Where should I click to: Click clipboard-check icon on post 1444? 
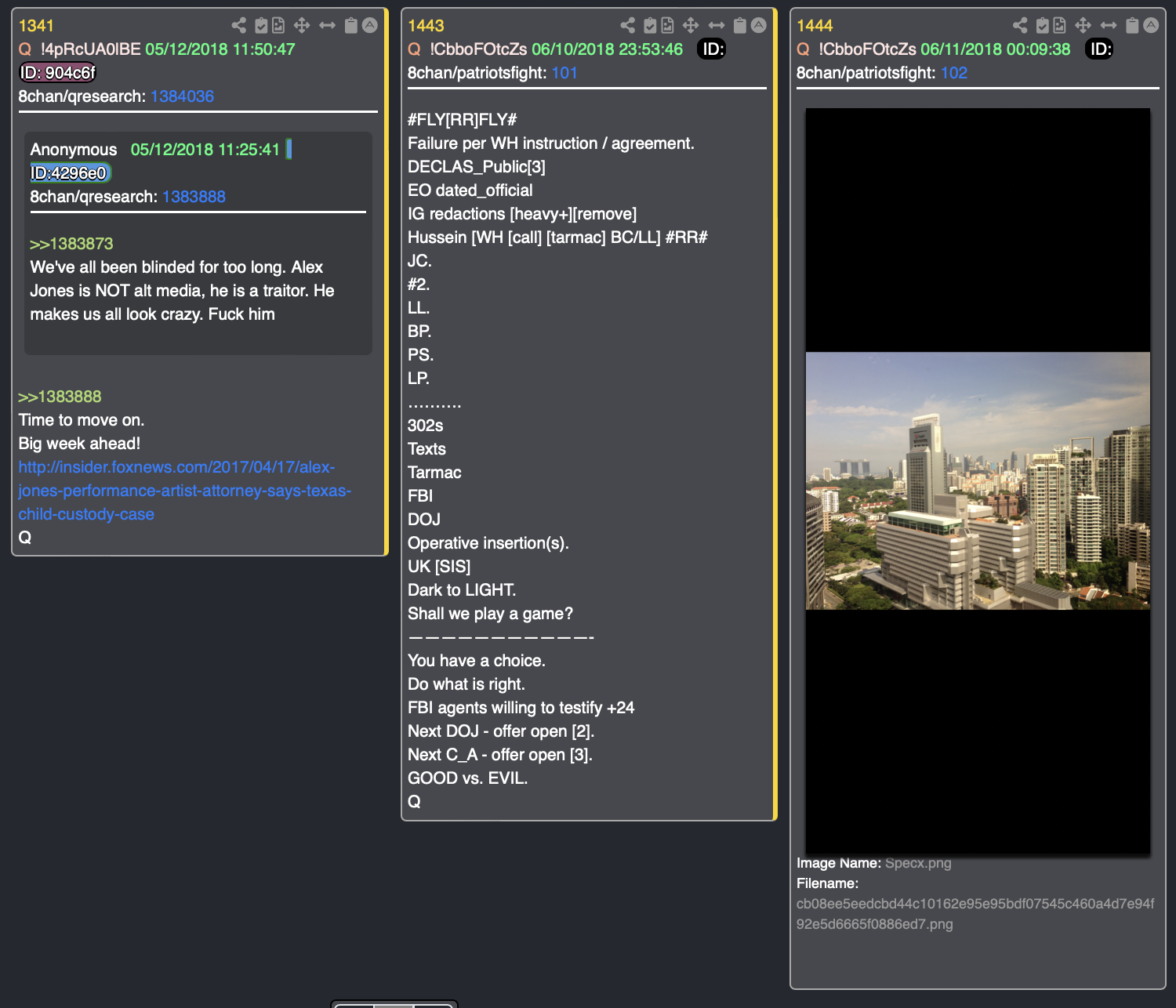tap(1042, 25)
